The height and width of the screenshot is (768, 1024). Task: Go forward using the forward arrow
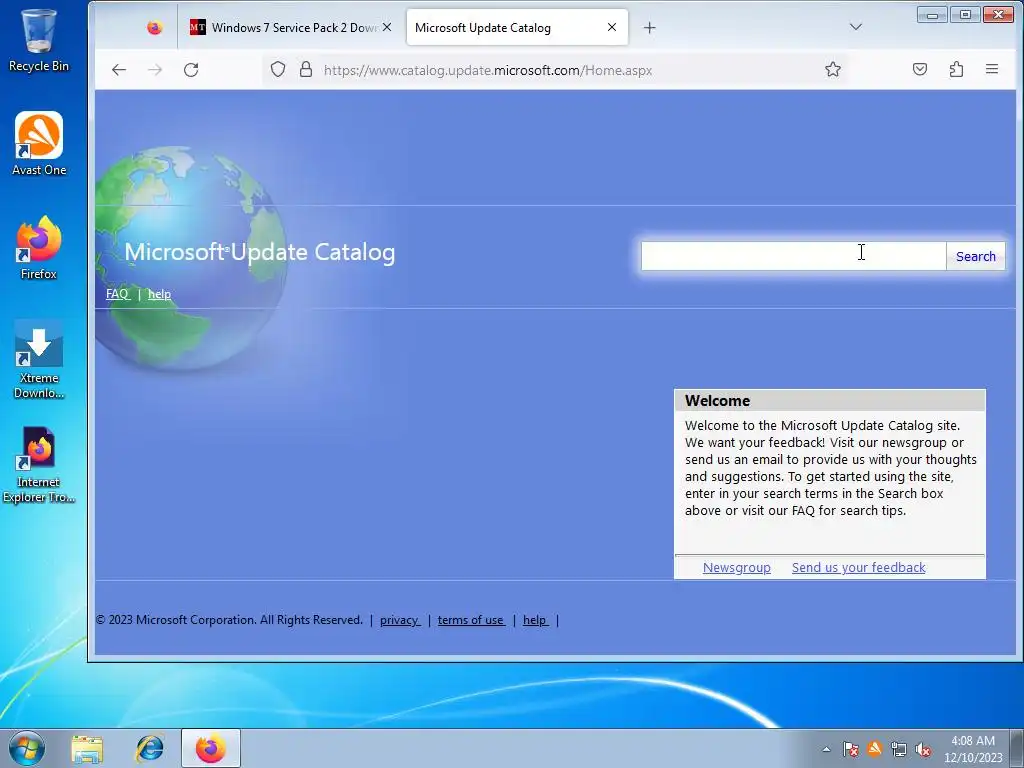pos(155,70)
